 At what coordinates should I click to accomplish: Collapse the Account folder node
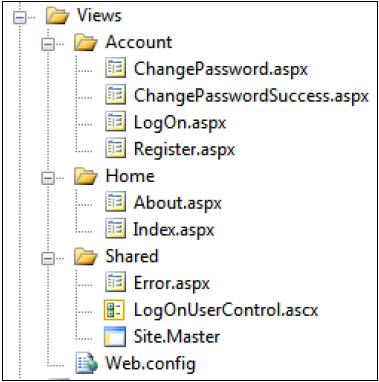(48, 44)
